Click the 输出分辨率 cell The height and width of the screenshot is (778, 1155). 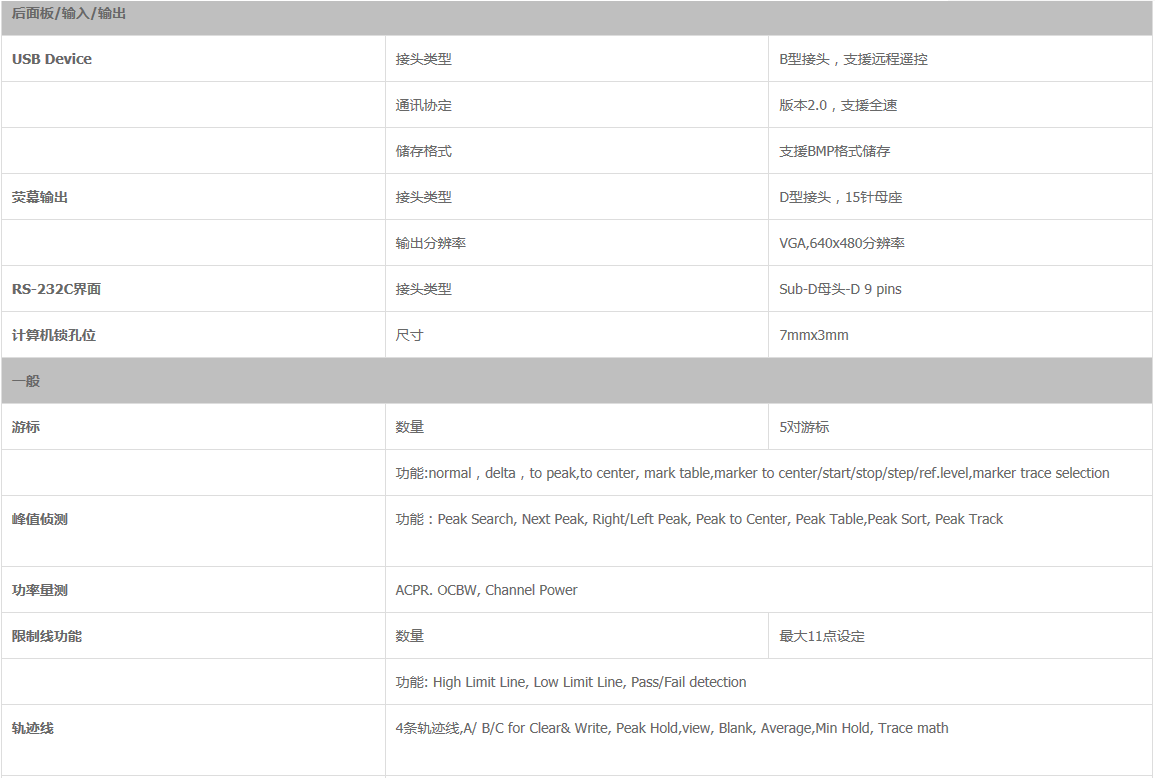click(x=431, y=243)
